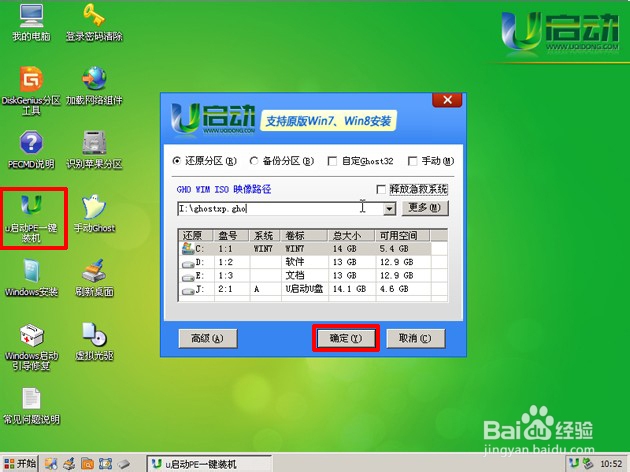
Task: Enable the 释放急救系统 checkbox
Action: pyautogui.click(x=381, y=189)
